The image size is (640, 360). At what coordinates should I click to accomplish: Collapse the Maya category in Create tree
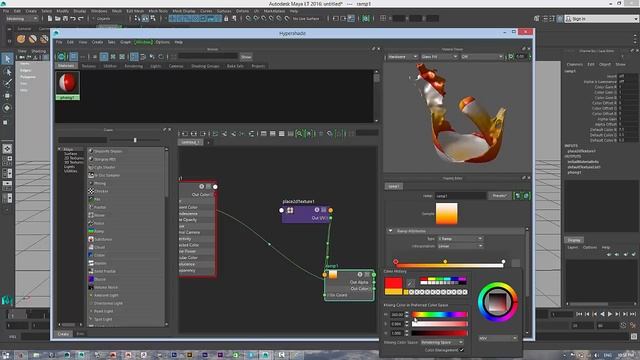60,149
